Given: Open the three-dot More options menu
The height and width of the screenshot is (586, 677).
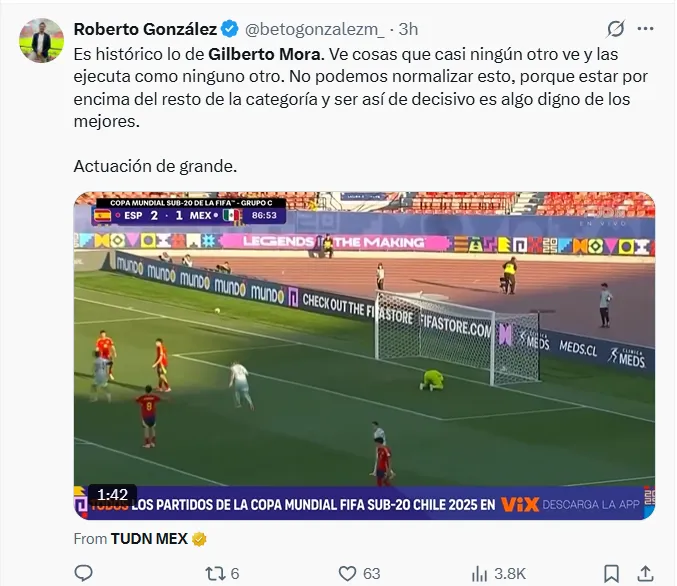Looking at the screenshot, I should pos(645,29).
